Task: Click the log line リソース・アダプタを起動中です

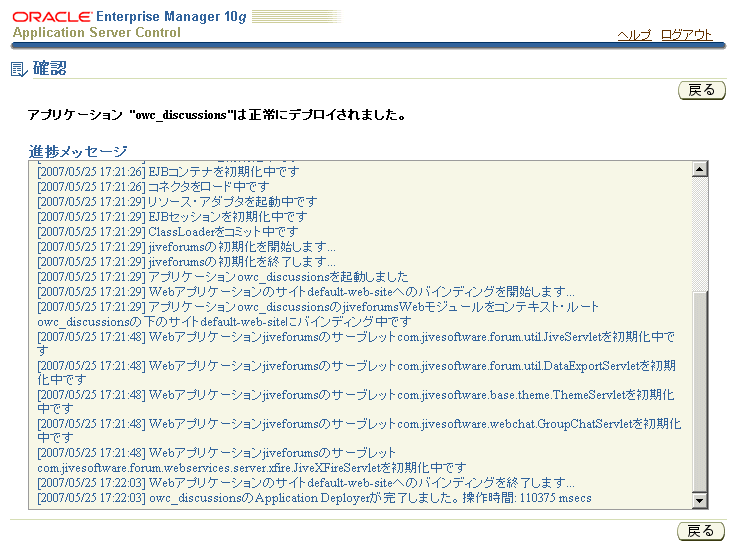Action: tap(177, 202)
